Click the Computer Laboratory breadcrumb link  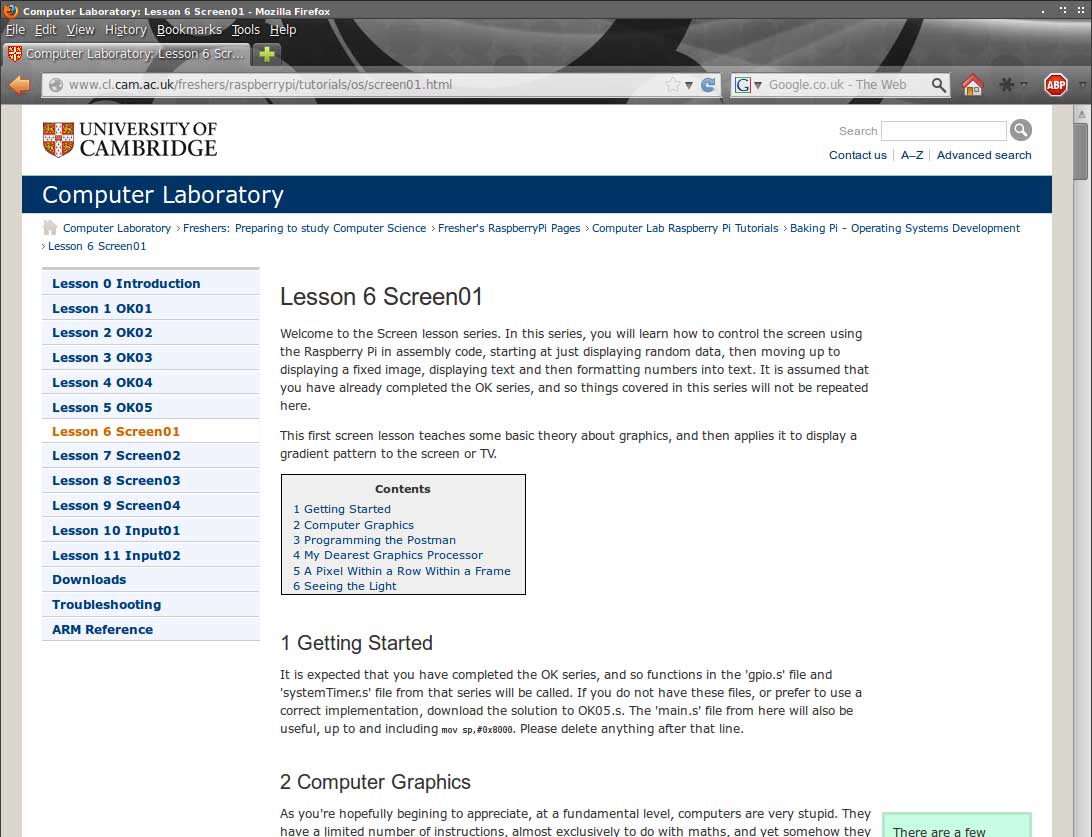tap(117, 228)
